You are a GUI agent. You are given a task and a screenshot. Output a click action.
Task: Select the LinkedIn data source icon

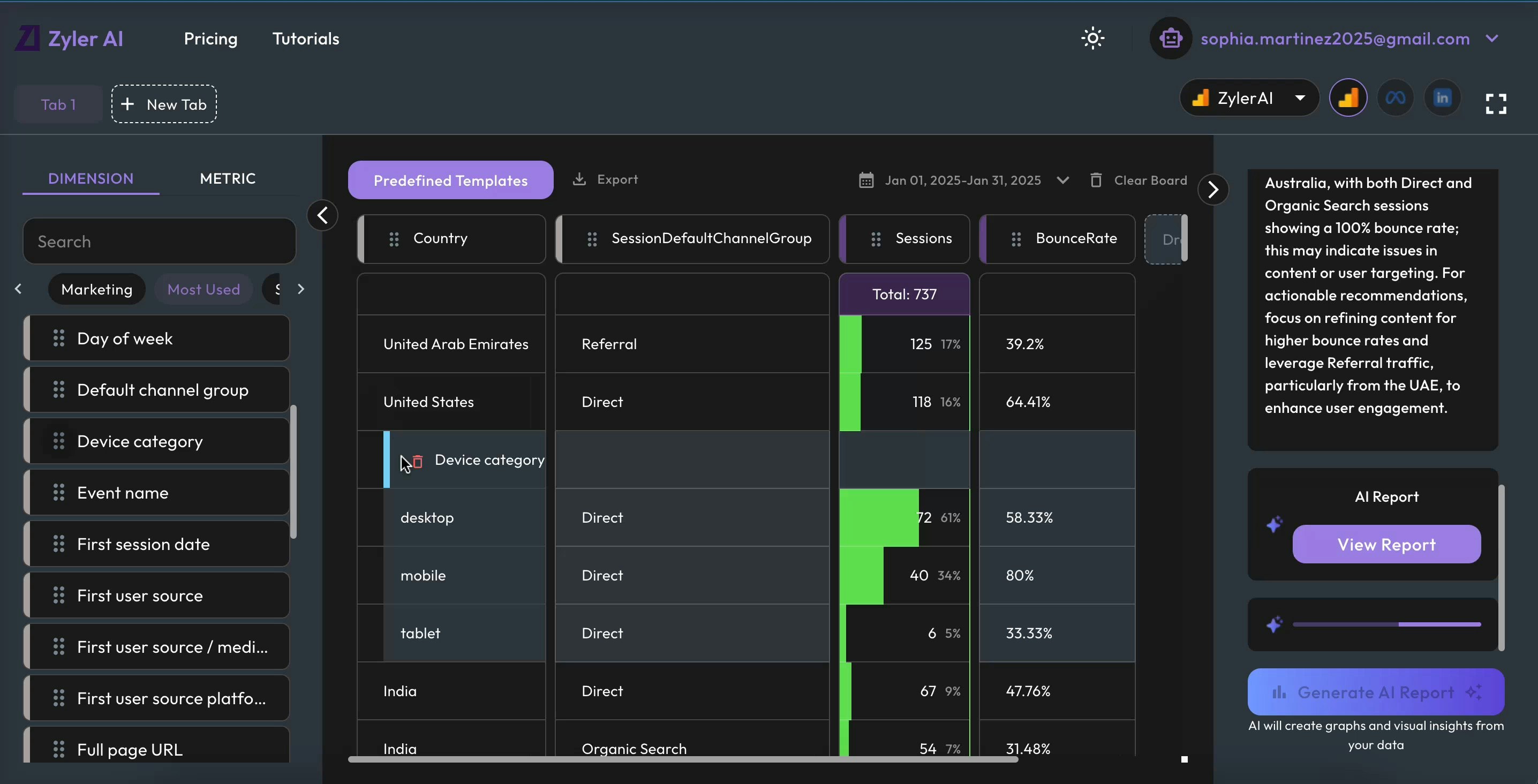(1442, 98)
